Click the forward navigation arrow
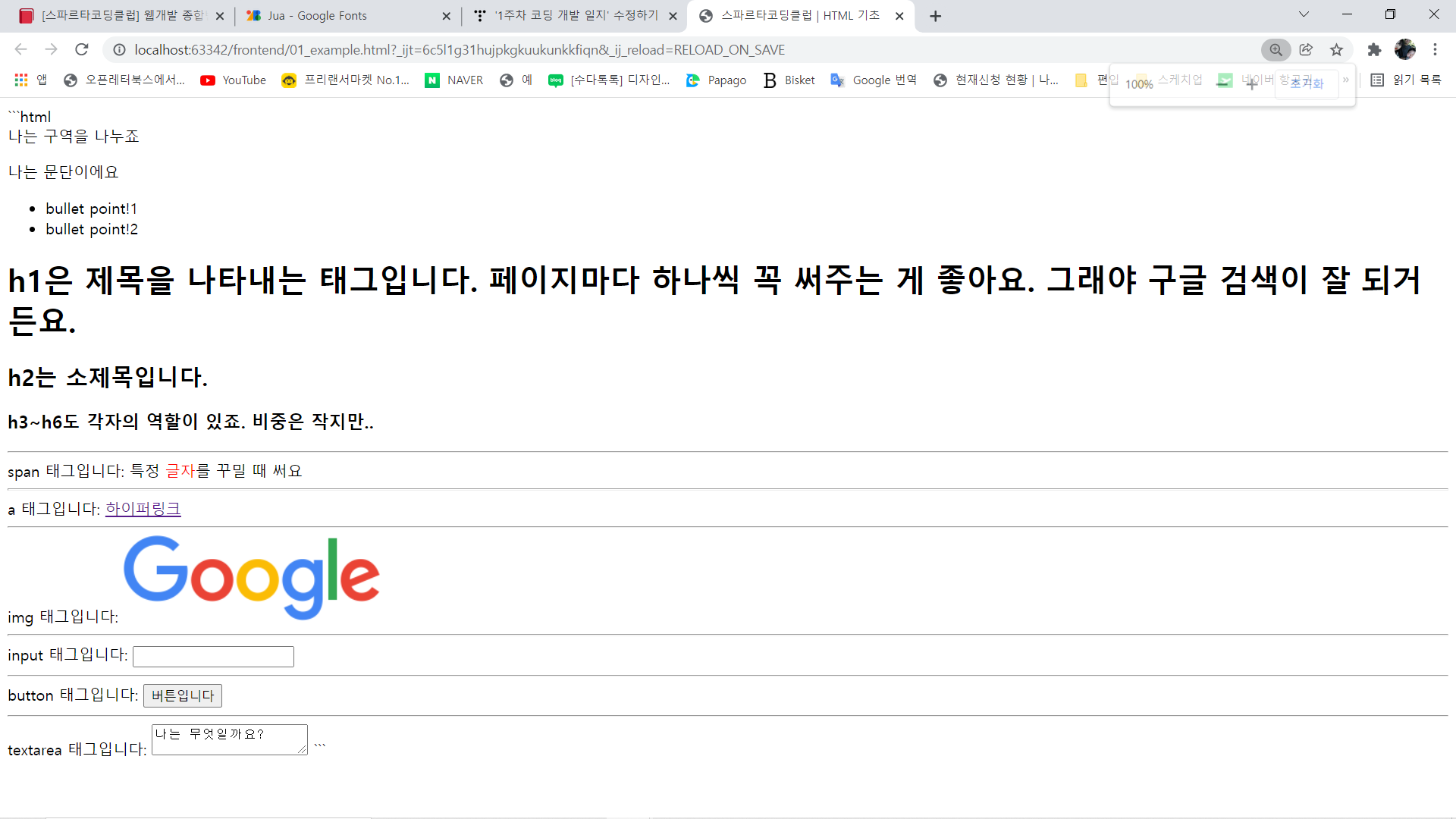 pyautogui.click(x=51, y=49)
